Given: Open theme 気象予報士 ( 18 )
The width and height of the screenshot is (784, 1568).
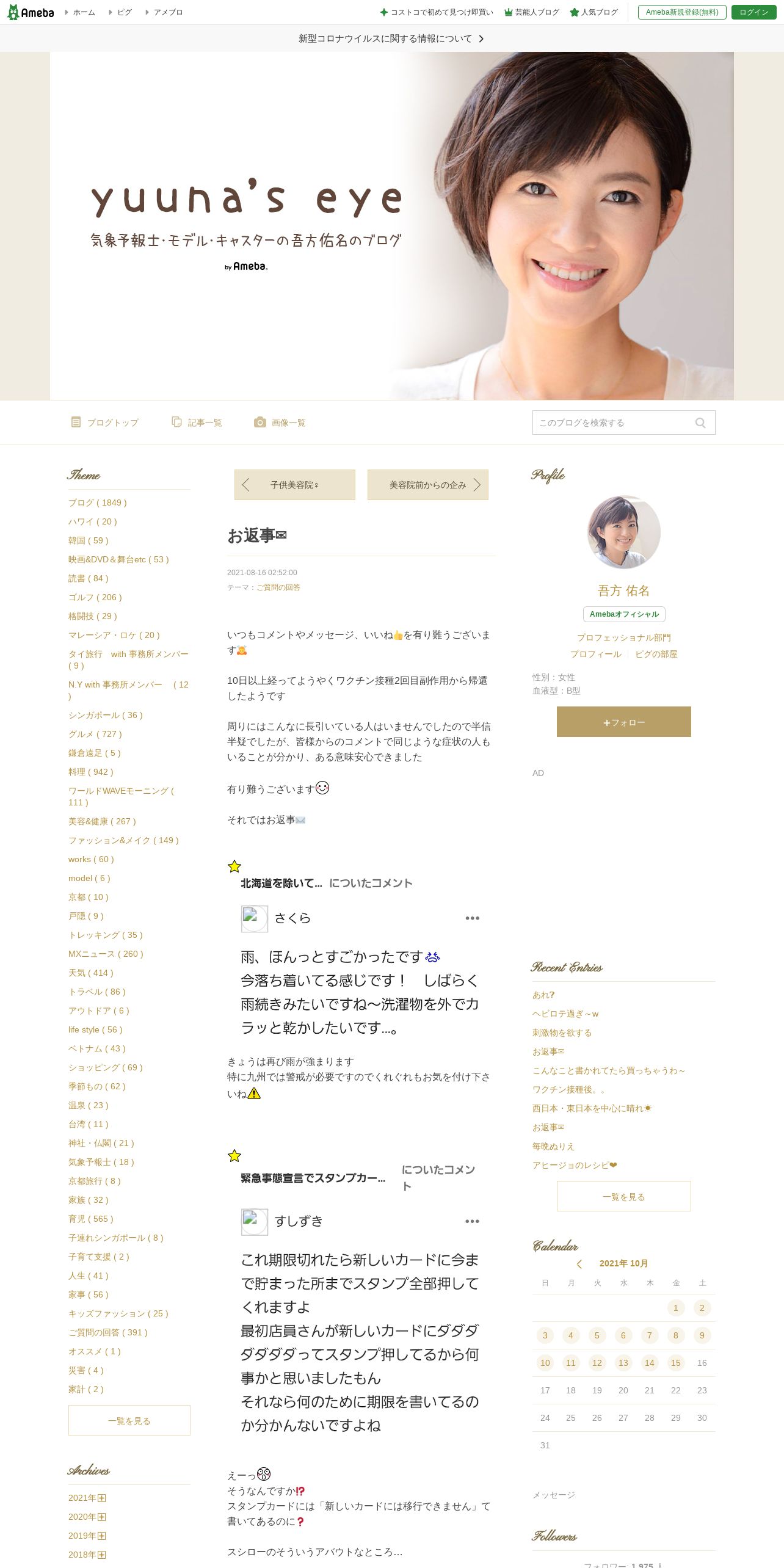Looking at the screenshot, I should pos(101,1162).
